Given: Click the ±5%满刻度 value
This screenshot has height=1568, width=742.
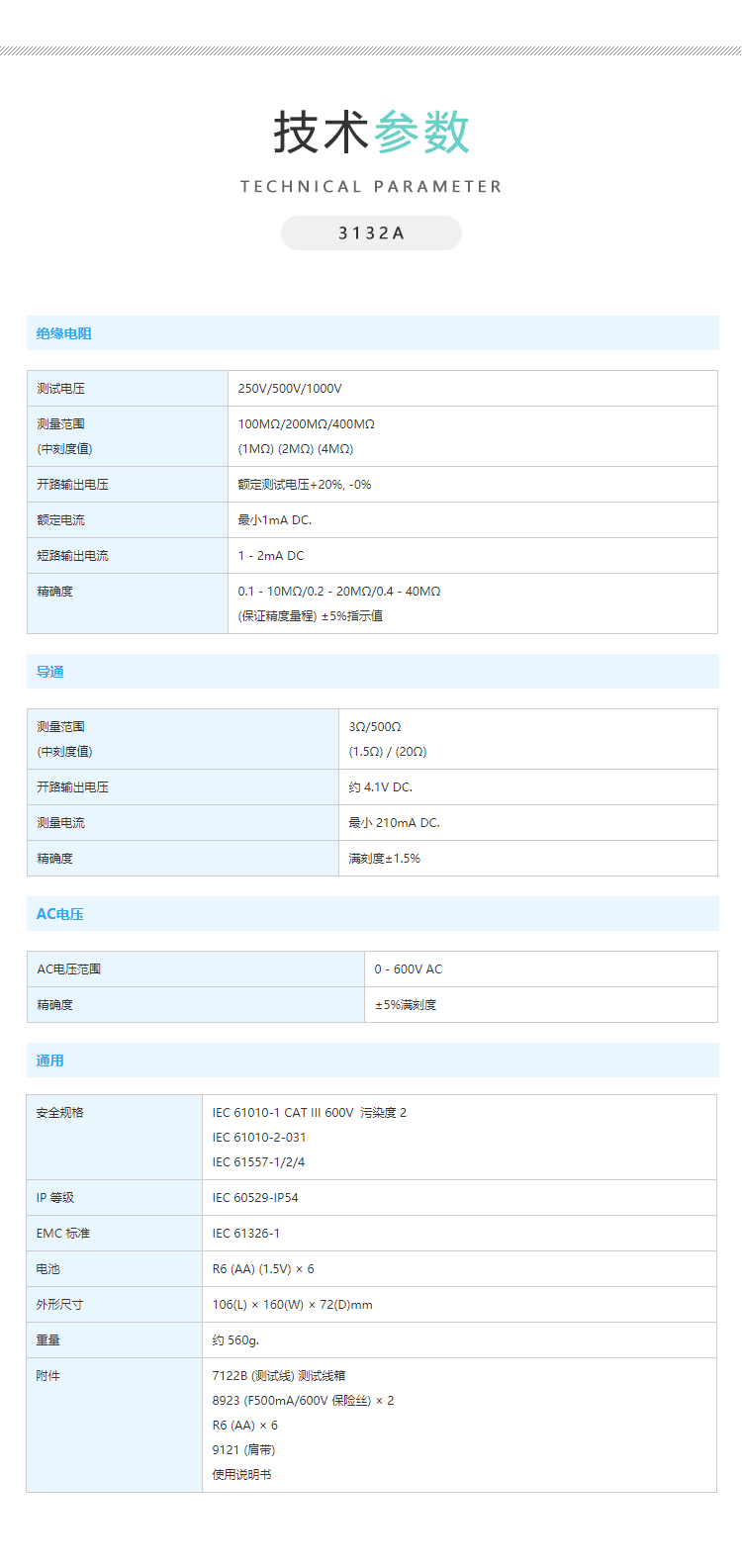Looking at the screenshot, I should coord(406,1005).
